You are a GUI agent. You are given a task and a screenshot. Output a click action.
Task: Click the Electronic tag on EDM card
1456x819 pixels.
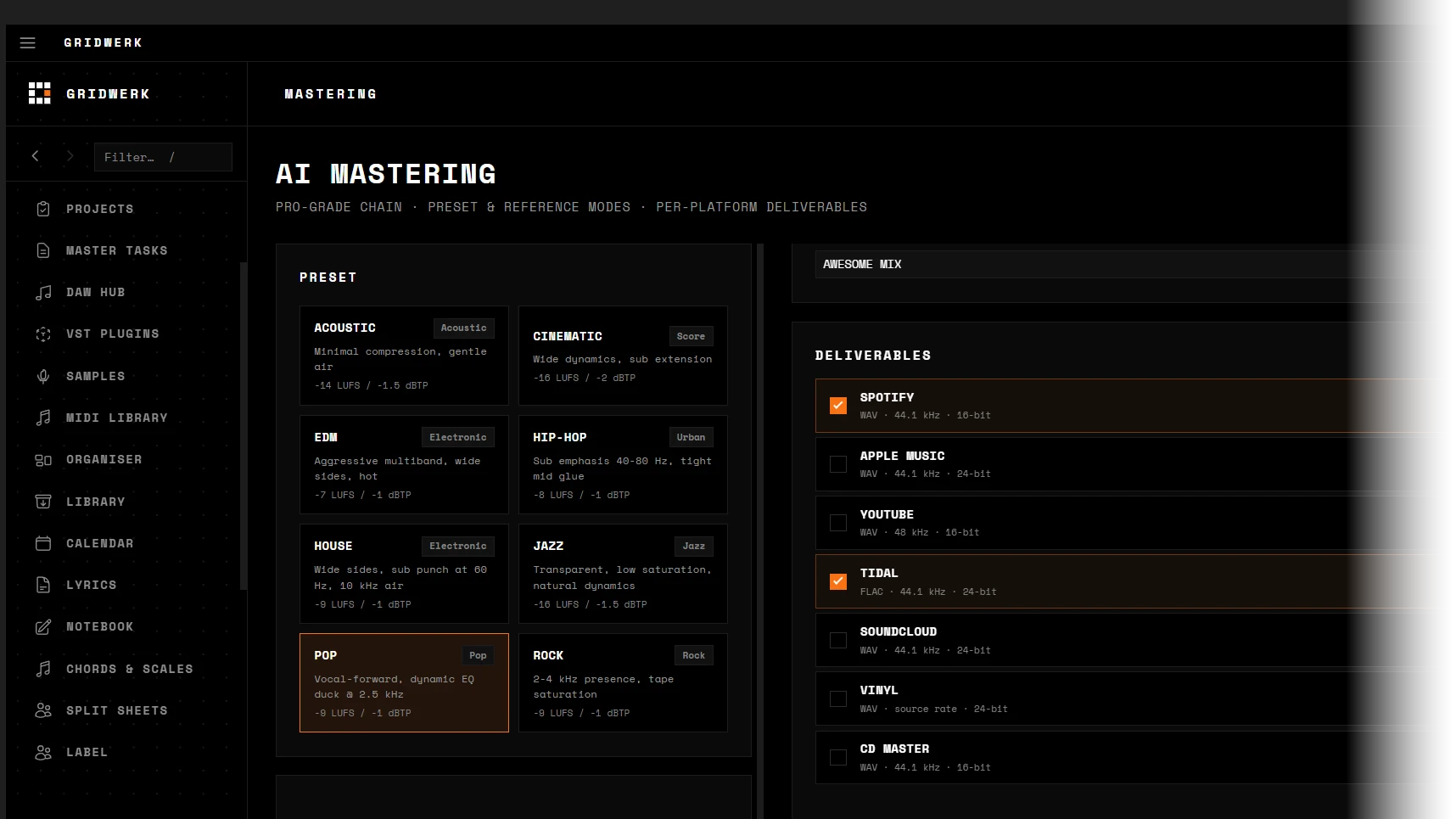[x=458, y=437]
